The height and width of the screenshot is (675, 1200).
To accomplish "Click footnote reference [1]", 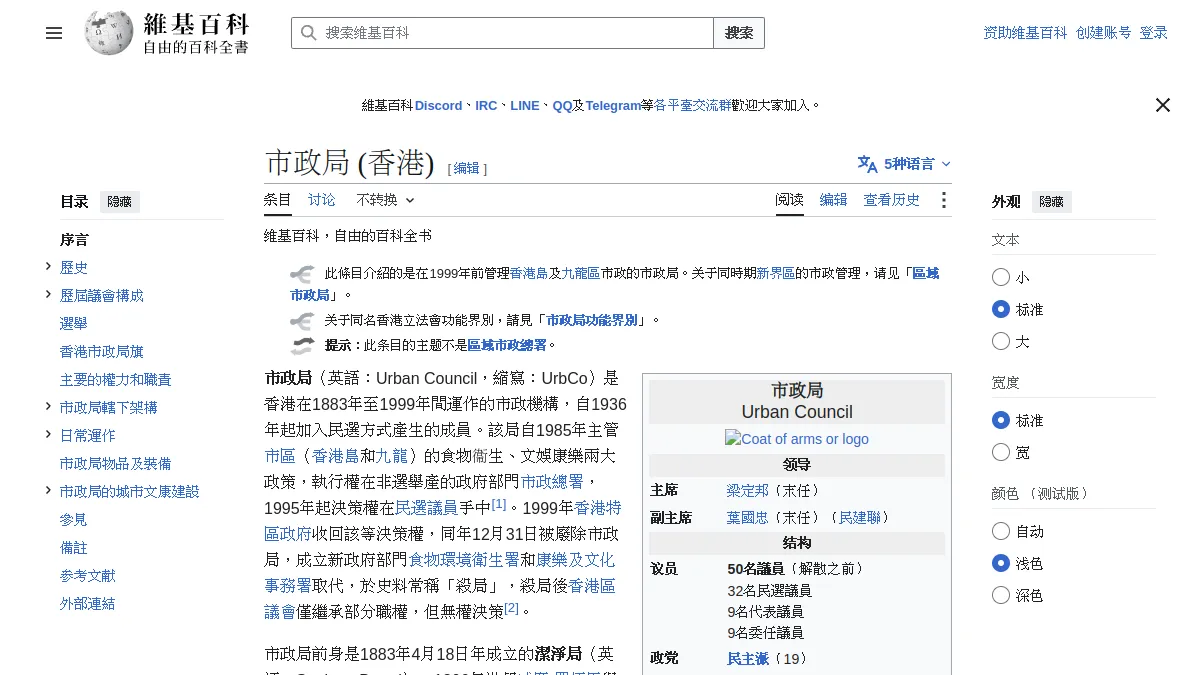I will tap(499, 504).
